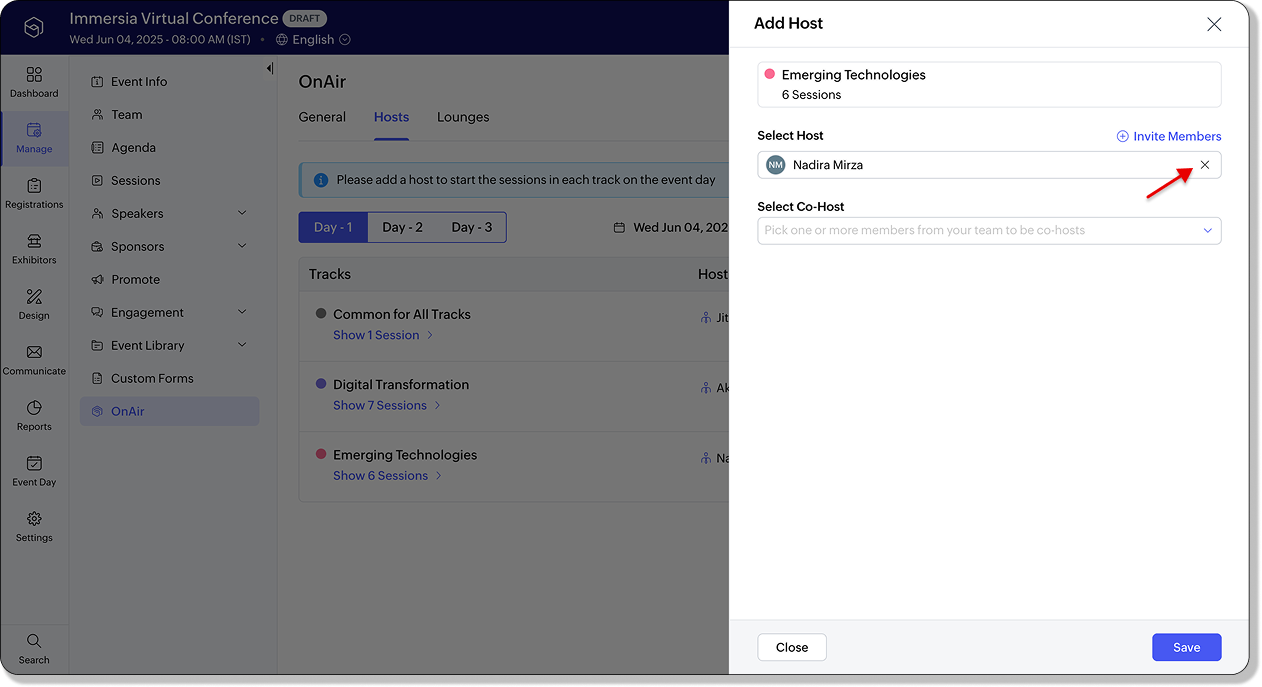Open the Event Day section
The width and height of the screenshot is (1262, 687).
tap(34, 471)
